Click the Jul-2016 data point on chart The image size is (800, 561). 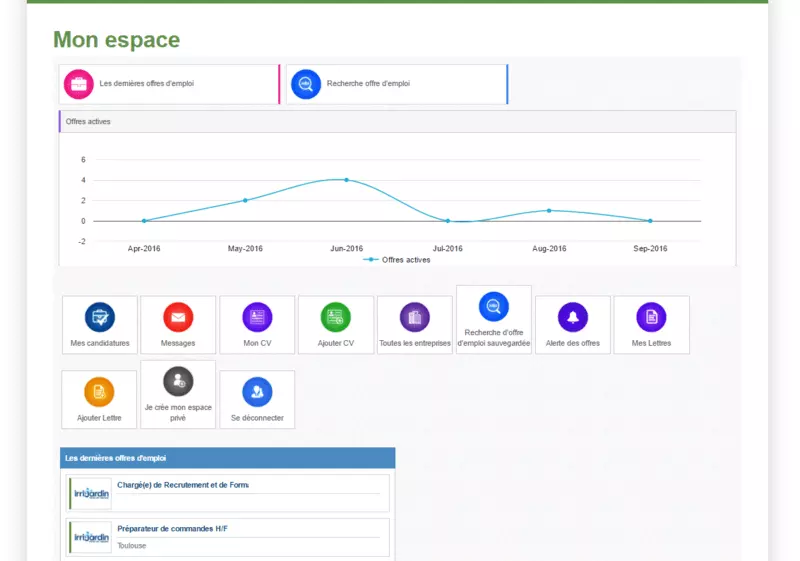click(x=448, y=221)
